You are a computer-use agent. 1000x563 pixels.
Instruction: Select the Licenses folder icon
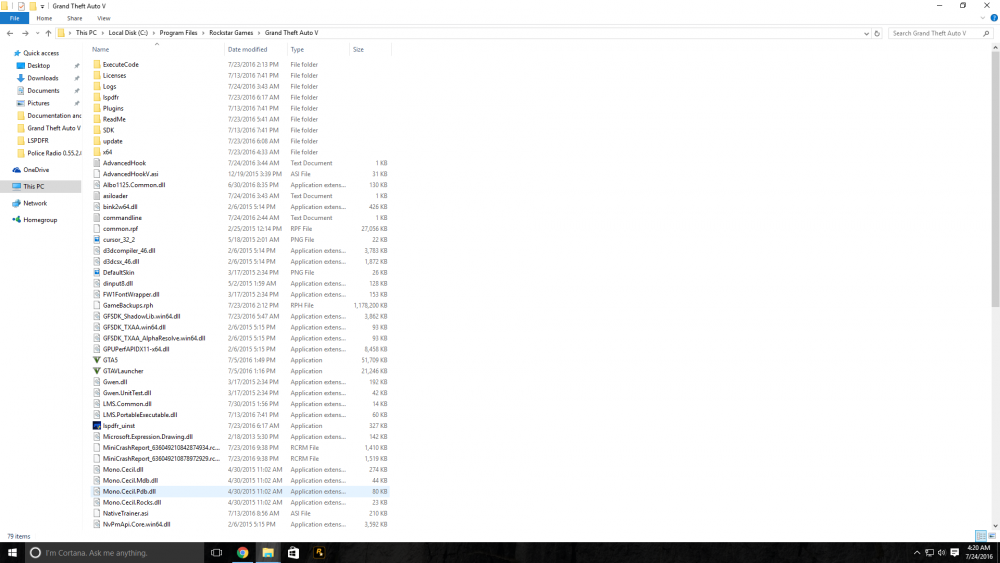click(x=97, y=75)
